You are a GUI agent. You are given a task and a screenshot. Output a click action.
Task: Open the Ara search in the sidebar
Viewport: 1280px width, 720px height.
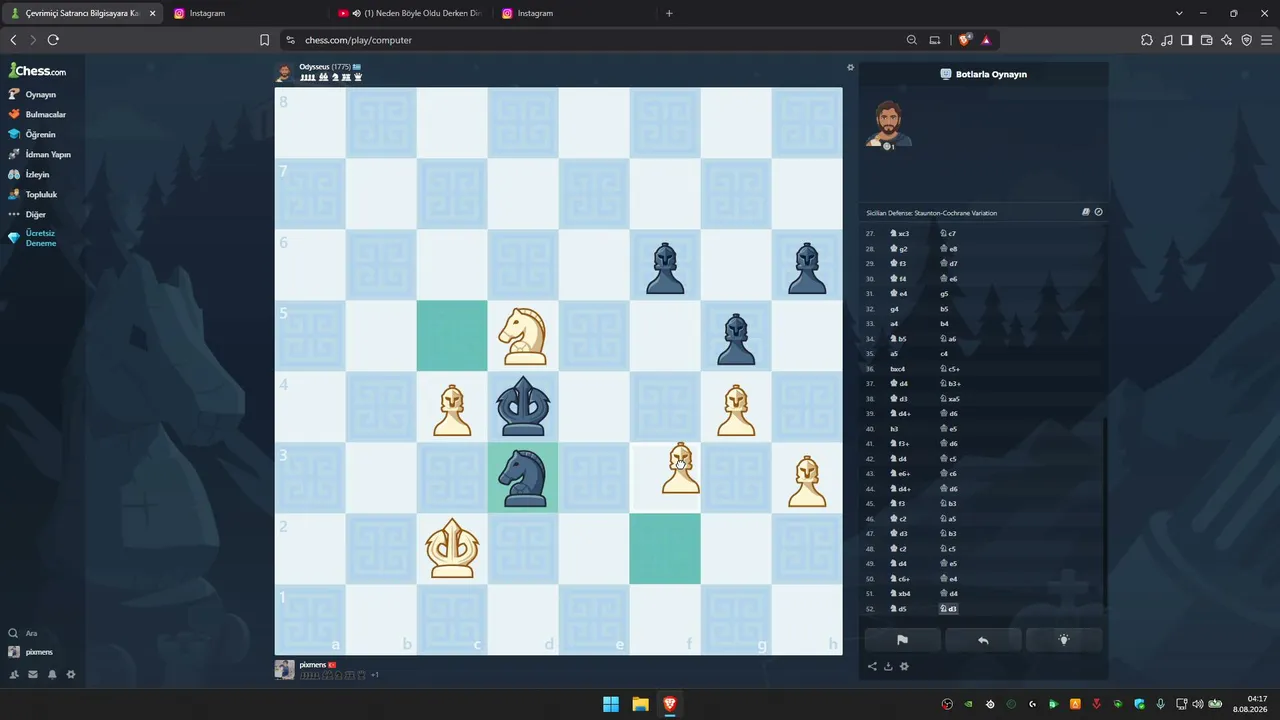[x=24, y=633]
